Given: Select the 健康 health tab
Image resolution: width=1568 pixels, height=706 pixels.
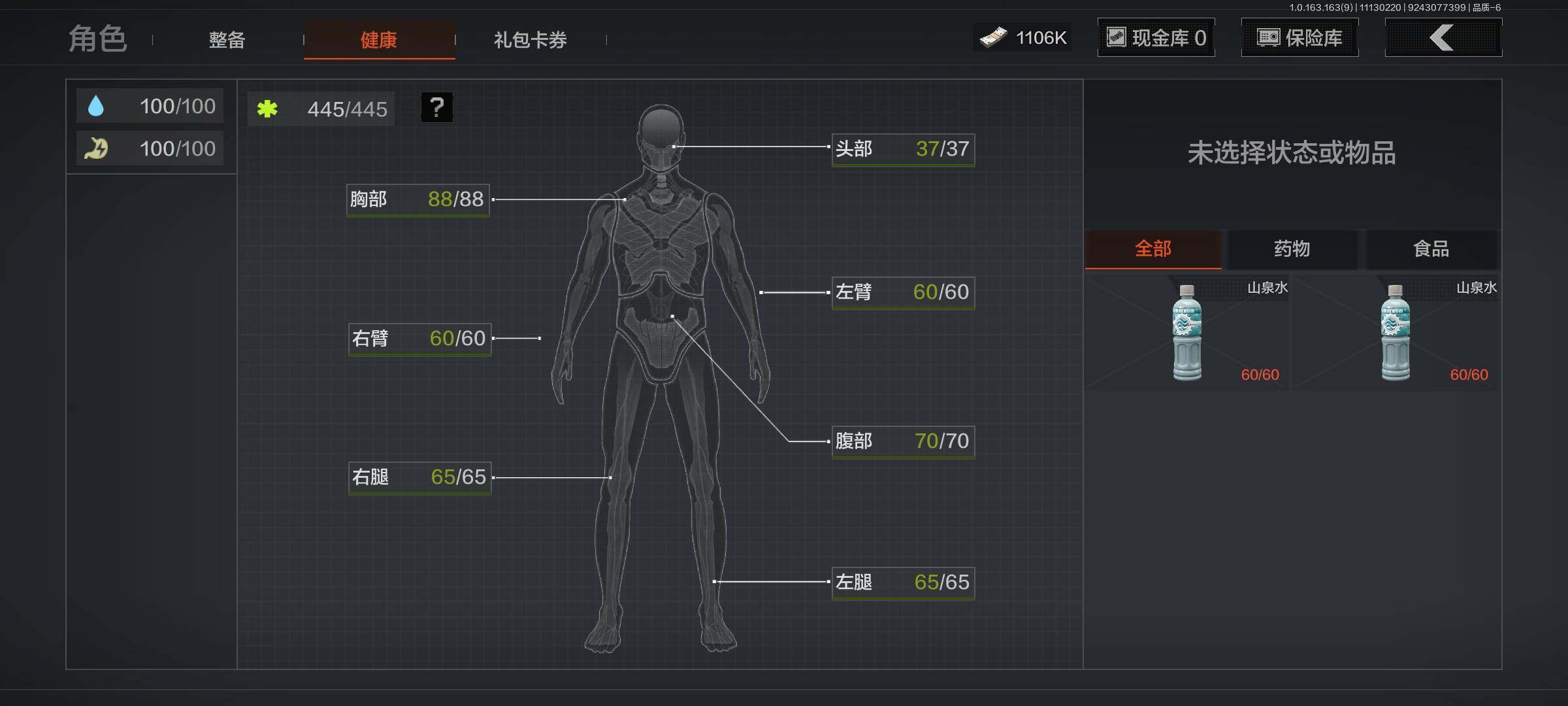Looking at the screenshot, I should click(x=379, y=40).
